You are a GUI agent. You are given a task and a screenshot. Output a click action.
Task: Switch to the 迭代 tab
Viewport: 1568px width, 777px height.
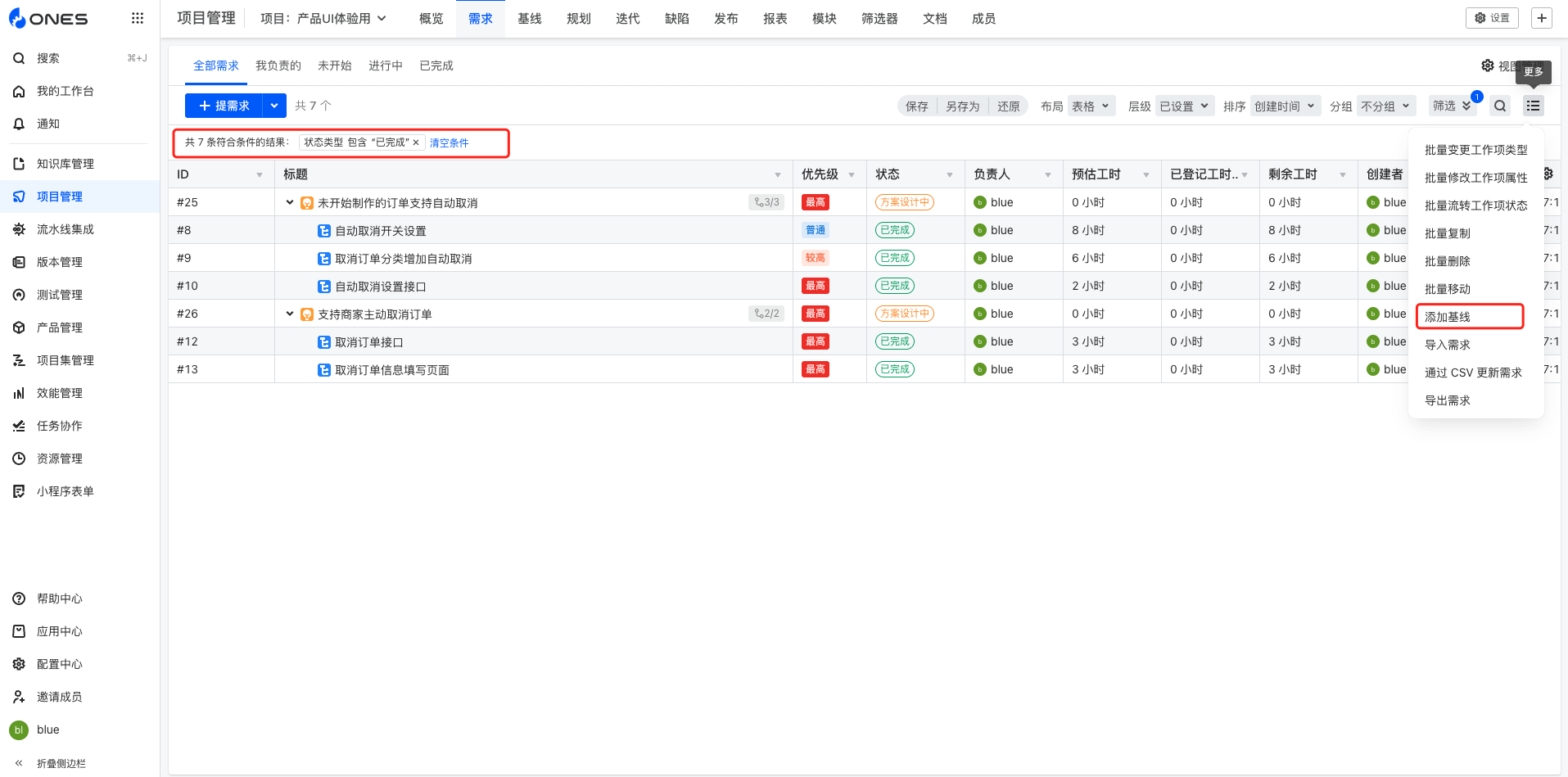(628, 18)
